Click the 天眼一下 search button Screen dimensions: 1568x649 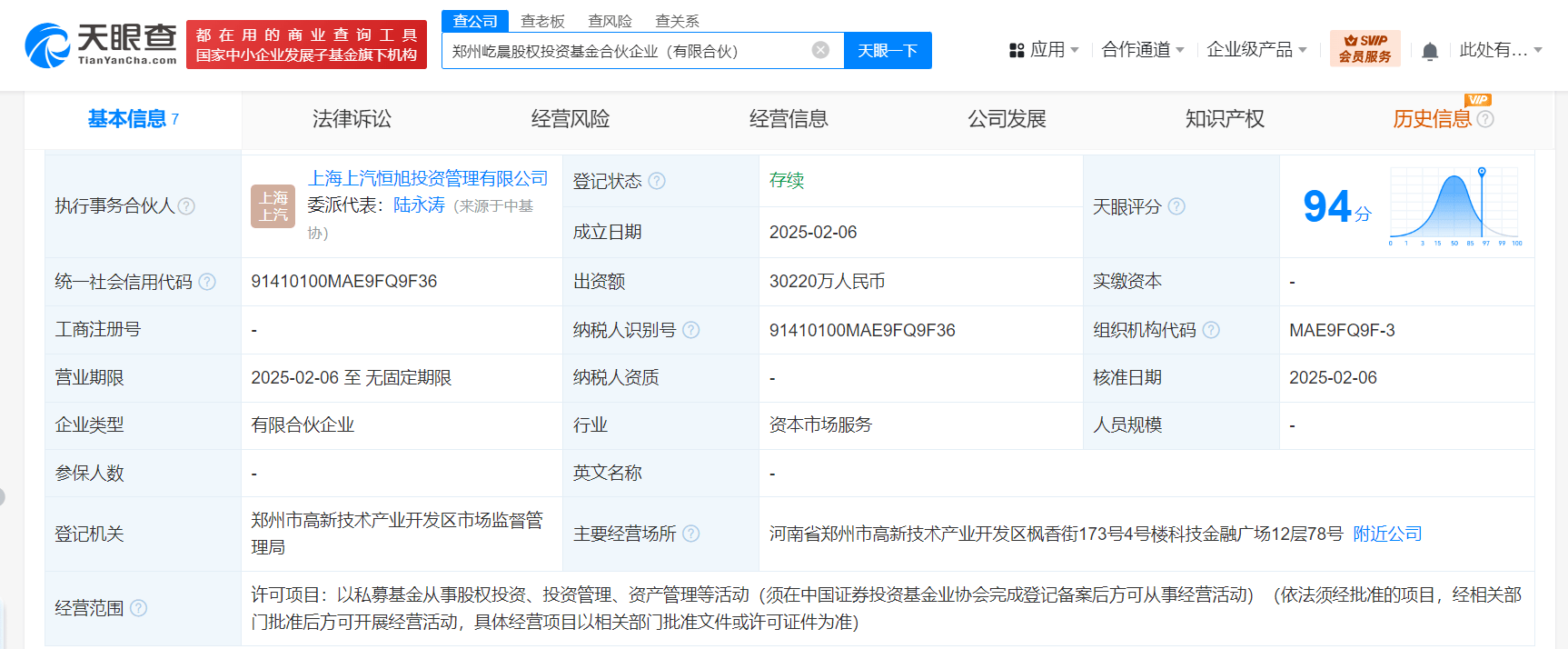pyautogui.click(x=888, y=51)
